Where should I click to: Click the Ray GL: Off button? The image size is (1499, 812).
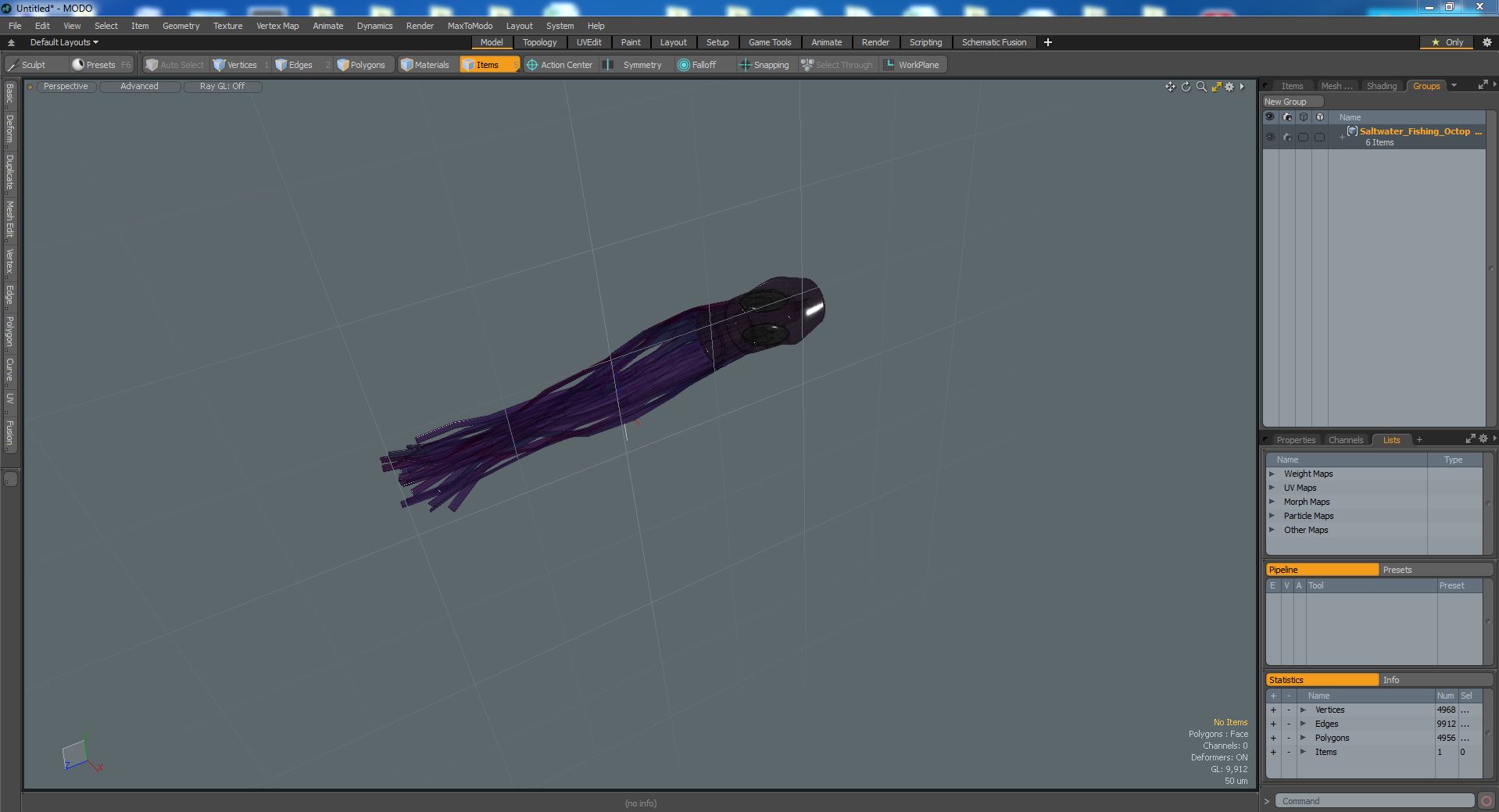pos(222,87)
